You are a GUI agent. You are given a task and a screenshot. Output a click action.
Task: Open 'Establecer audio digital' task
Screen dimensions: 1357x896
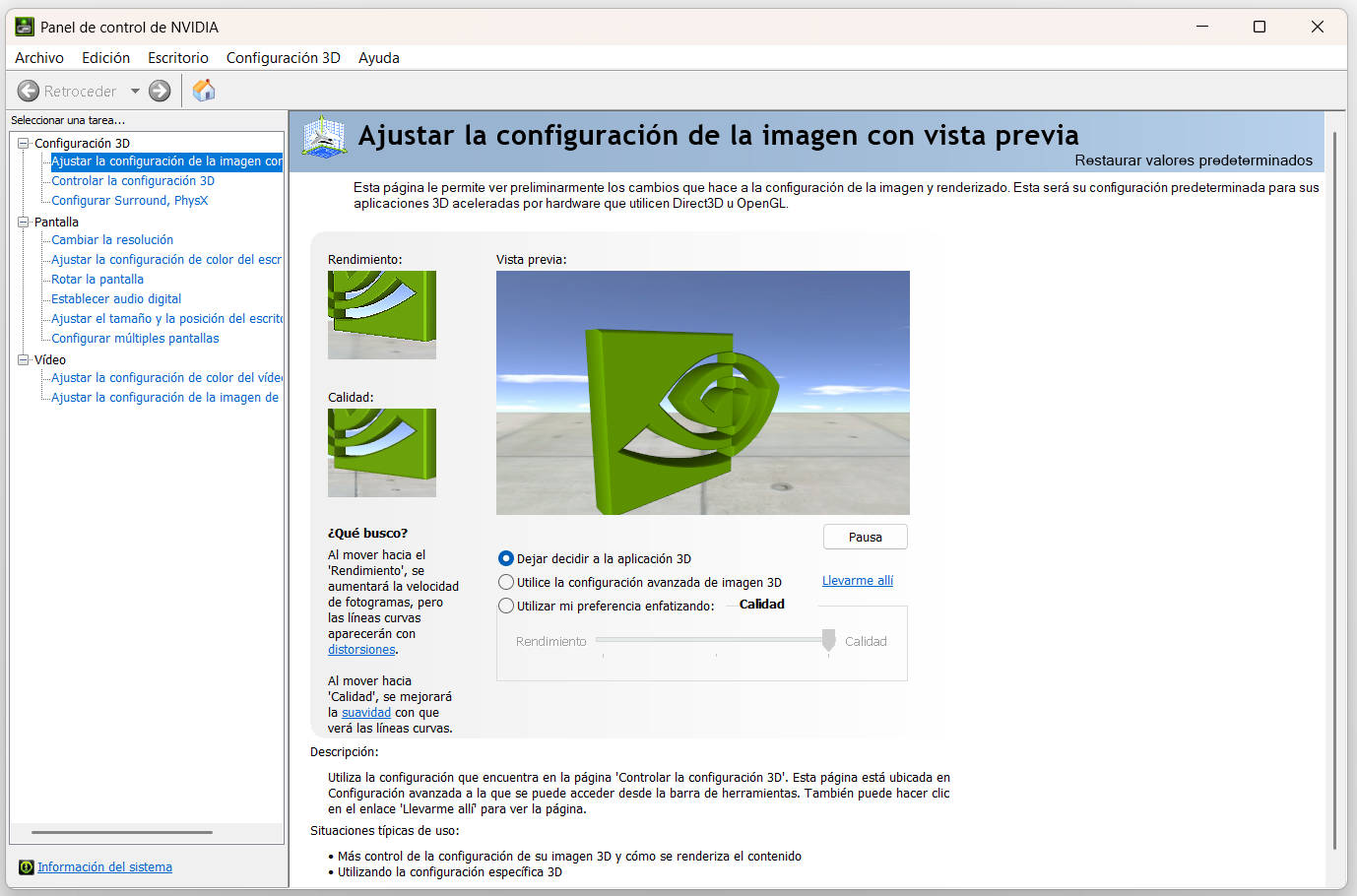click(116, 299)
